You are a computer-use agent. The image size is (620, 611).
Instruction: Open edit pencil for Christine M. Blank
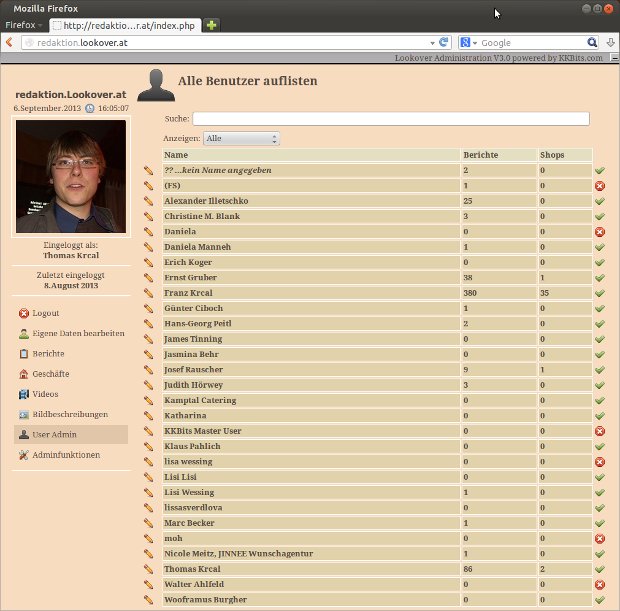(x=148, y=216)
